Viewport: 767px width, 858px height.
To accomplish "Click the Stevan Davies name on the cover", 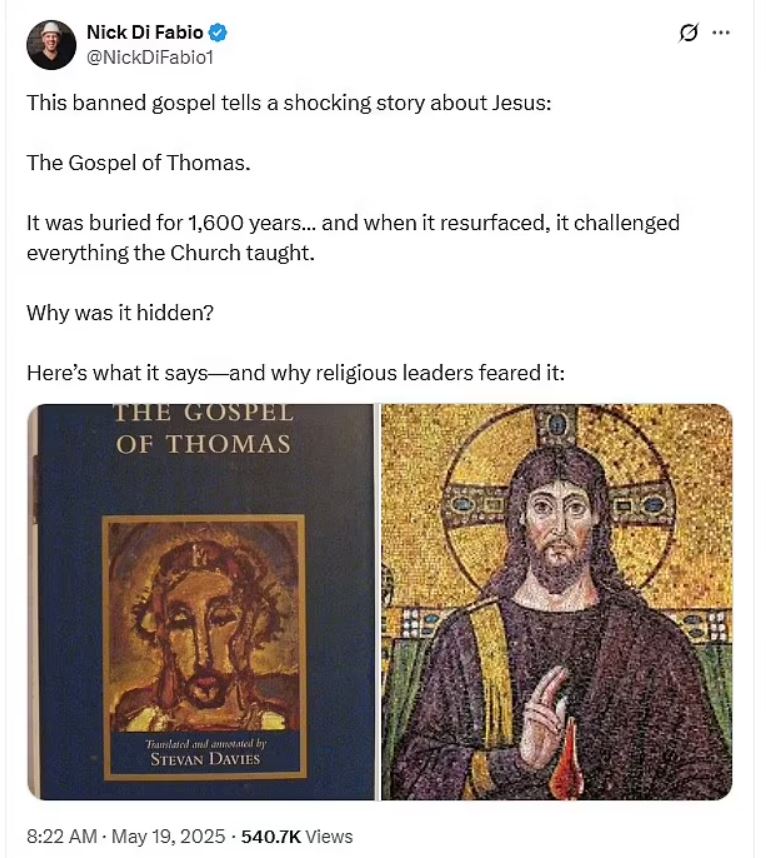I will pos(205,759).
